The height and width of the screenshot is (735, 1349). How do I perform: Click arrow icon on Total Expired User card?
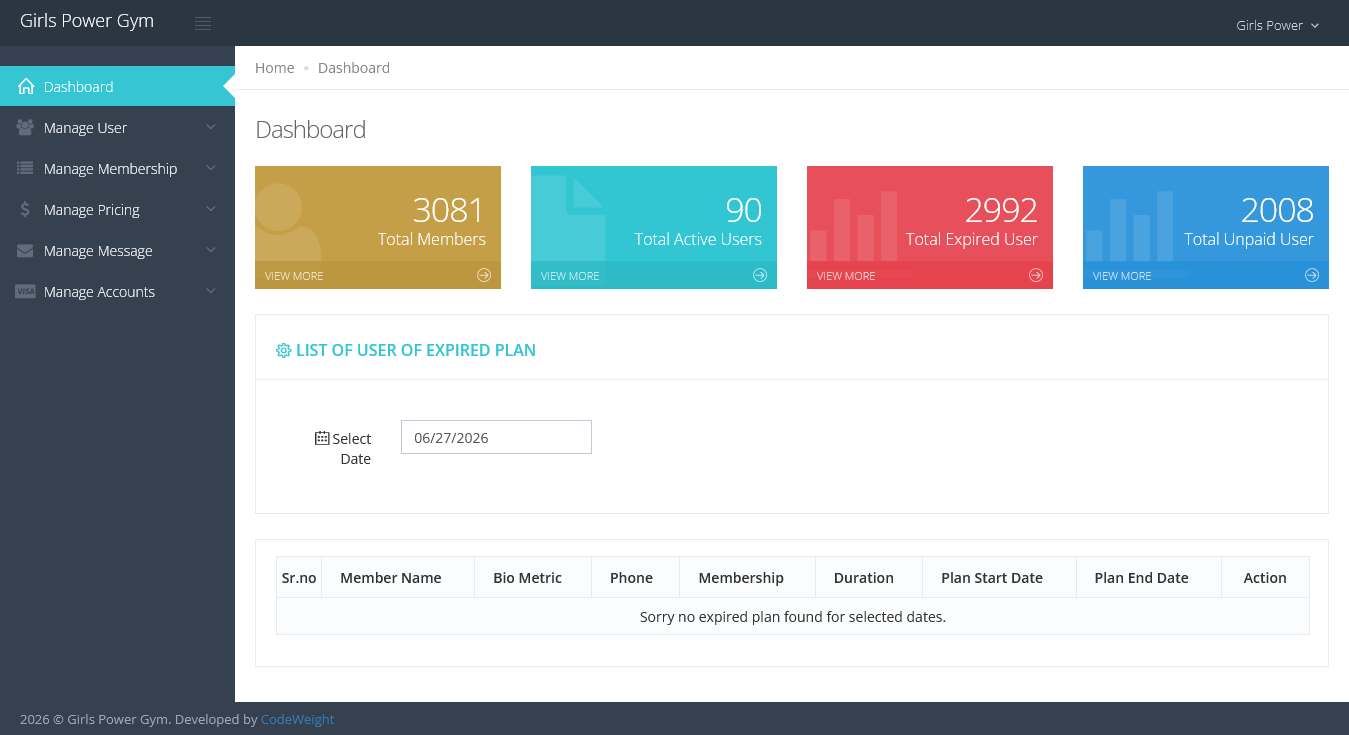tap(1036, 275)
